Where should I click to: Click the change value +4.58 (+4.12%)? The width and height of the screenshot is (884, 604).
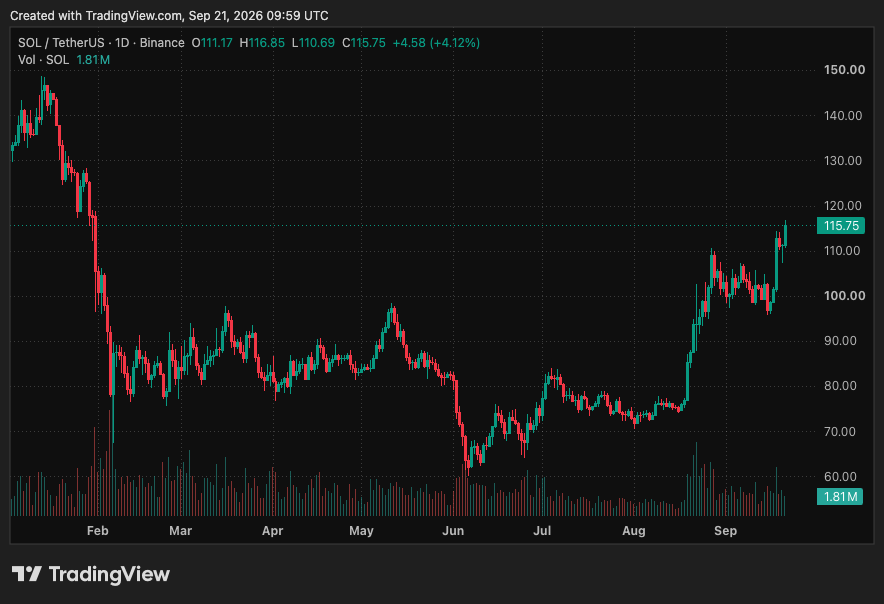pos(436,43)
